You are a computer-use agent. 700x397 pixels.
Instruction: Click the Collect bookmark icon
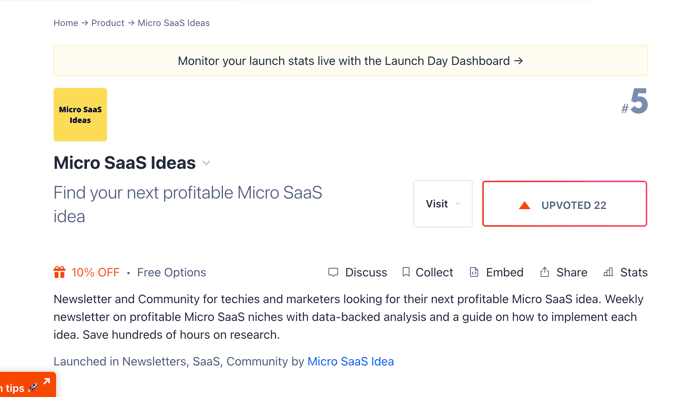click(406, 272)
